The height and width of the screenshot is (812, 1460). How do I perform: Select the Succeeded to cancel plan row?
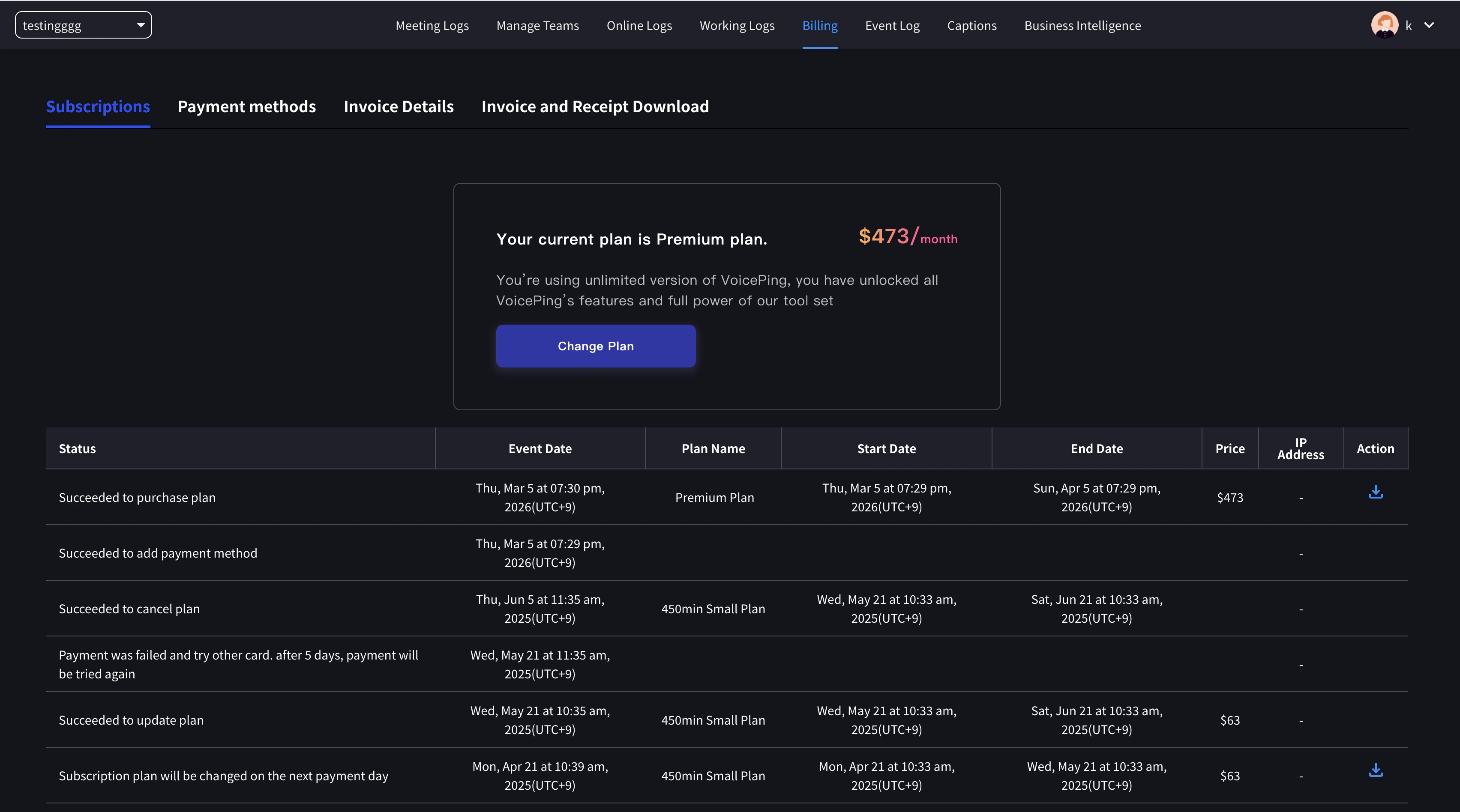[x=129, y=609]
